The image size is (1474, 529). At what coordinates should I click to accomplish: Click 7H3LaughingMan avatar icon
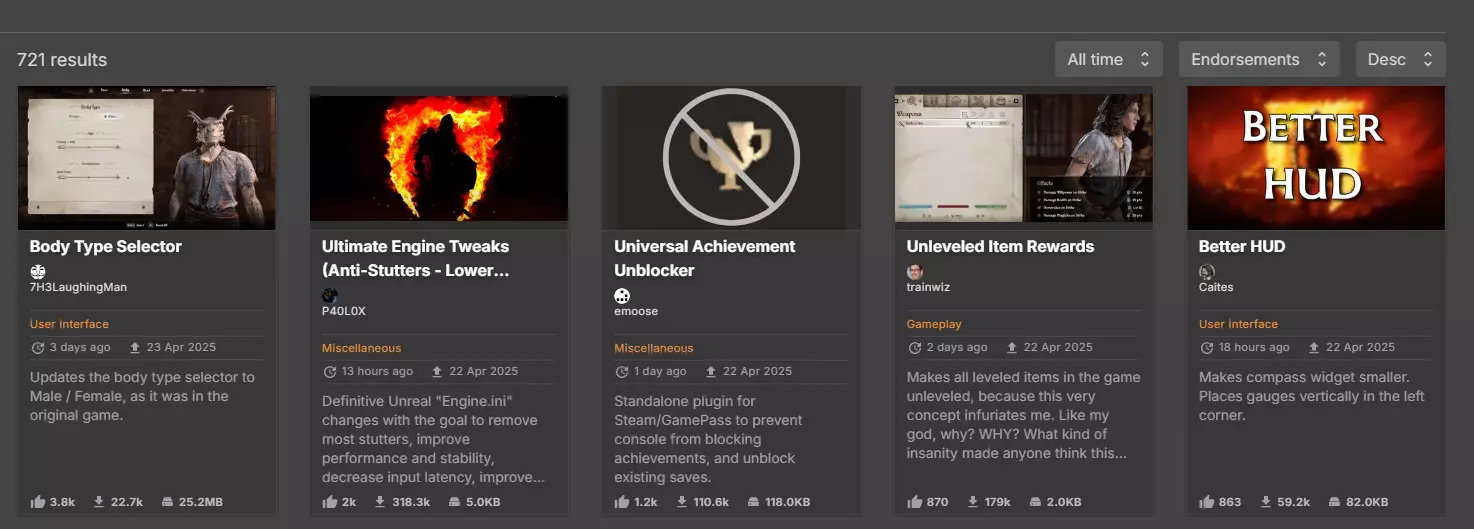click(38, 271)
